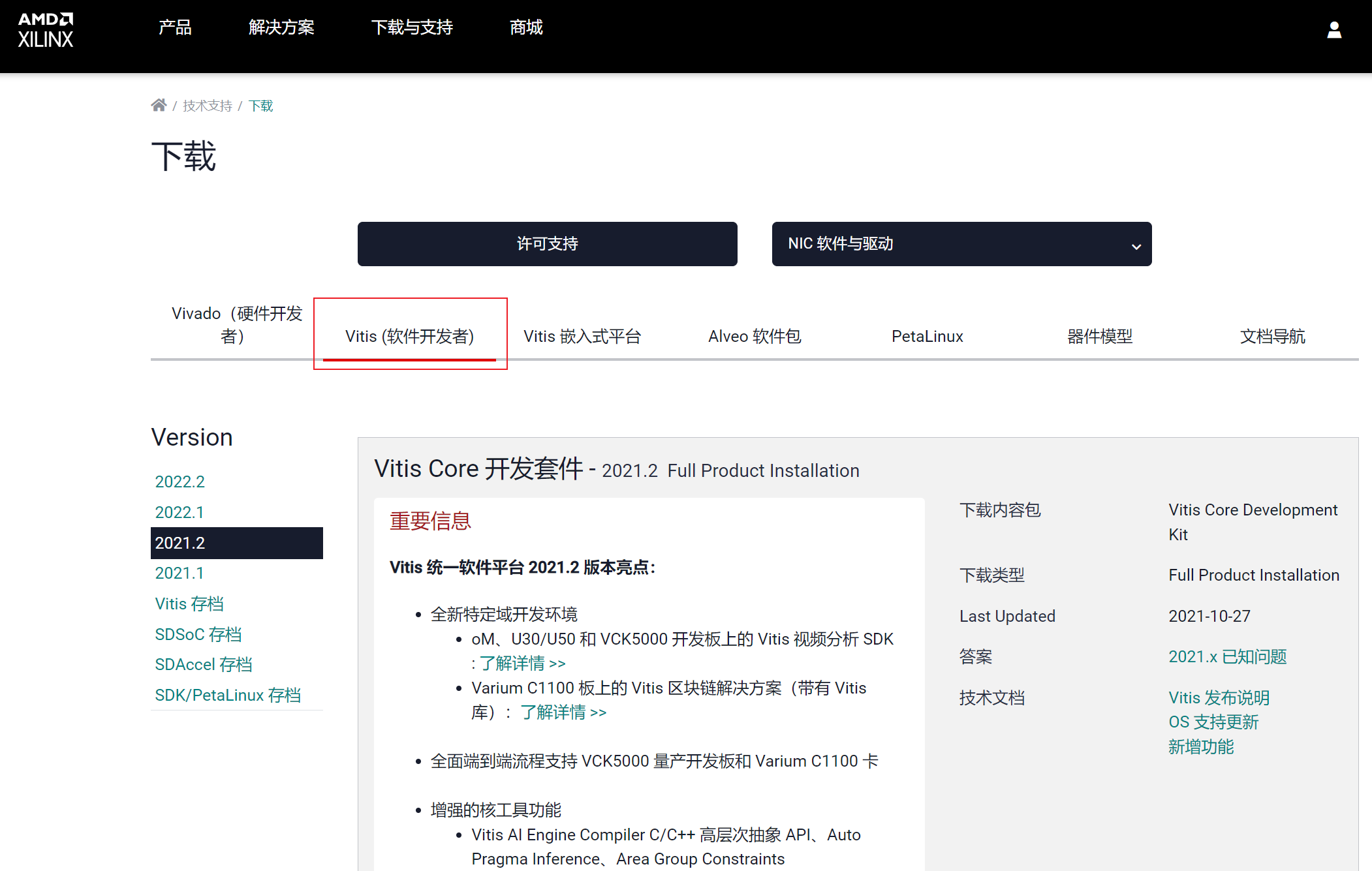Go to home via breadcrumb house icon
The image size is (1372, 871).
tap(159, 105)
